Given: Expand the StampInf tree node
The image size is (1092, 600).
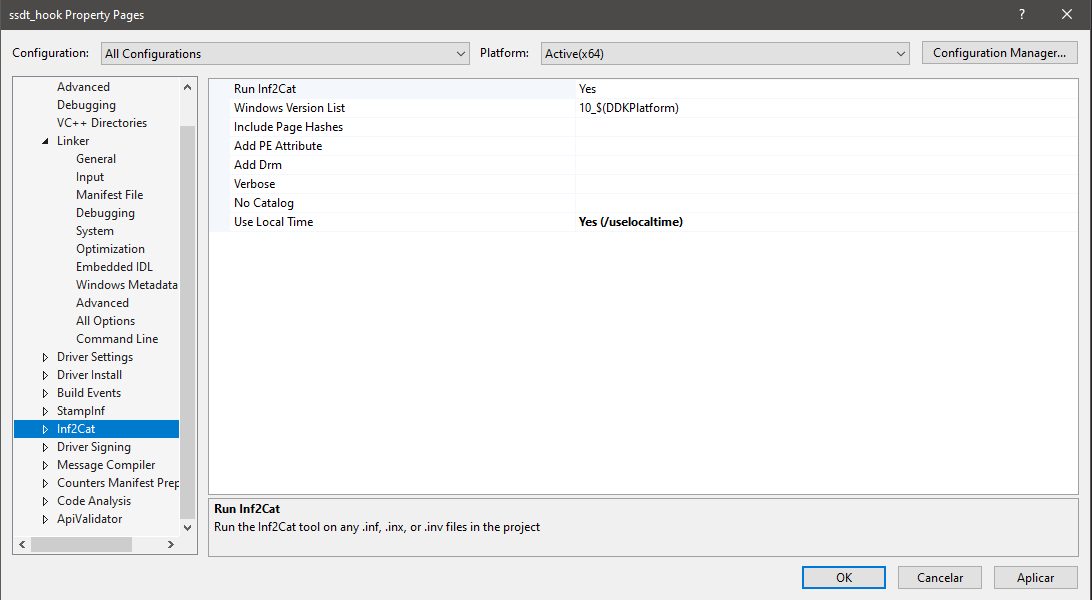Looking at the screenshot, I should tap(45, 411).
